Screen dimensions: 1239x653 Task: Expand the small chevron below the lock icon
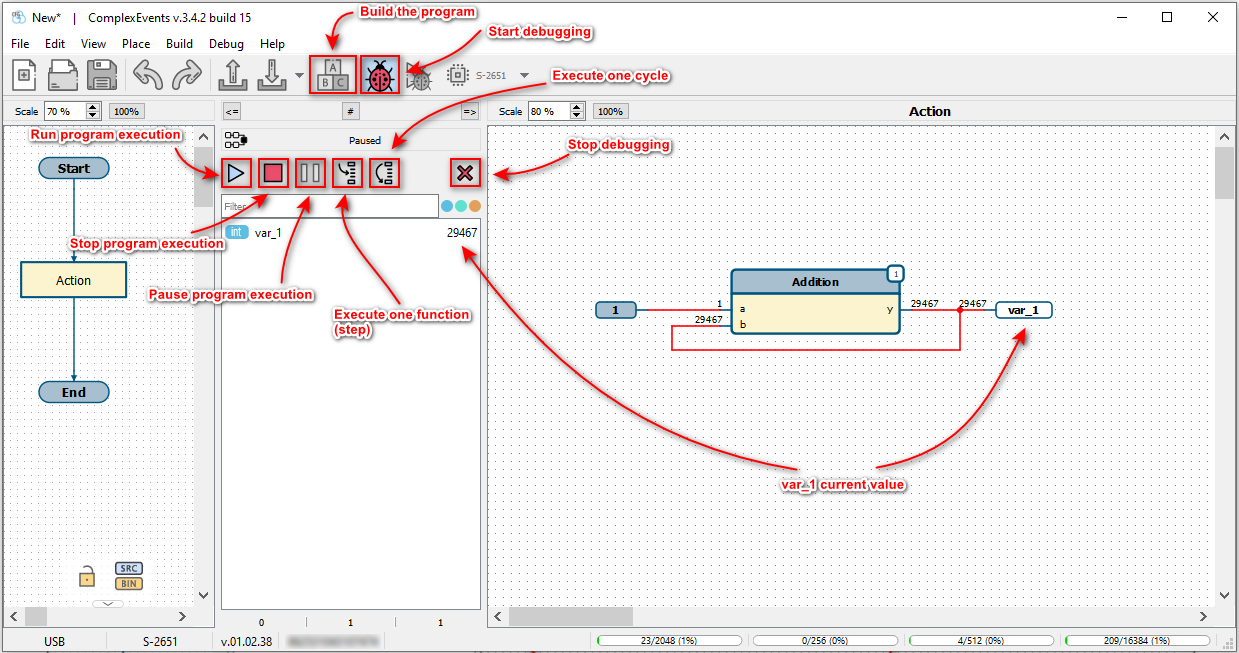point(107,604)
